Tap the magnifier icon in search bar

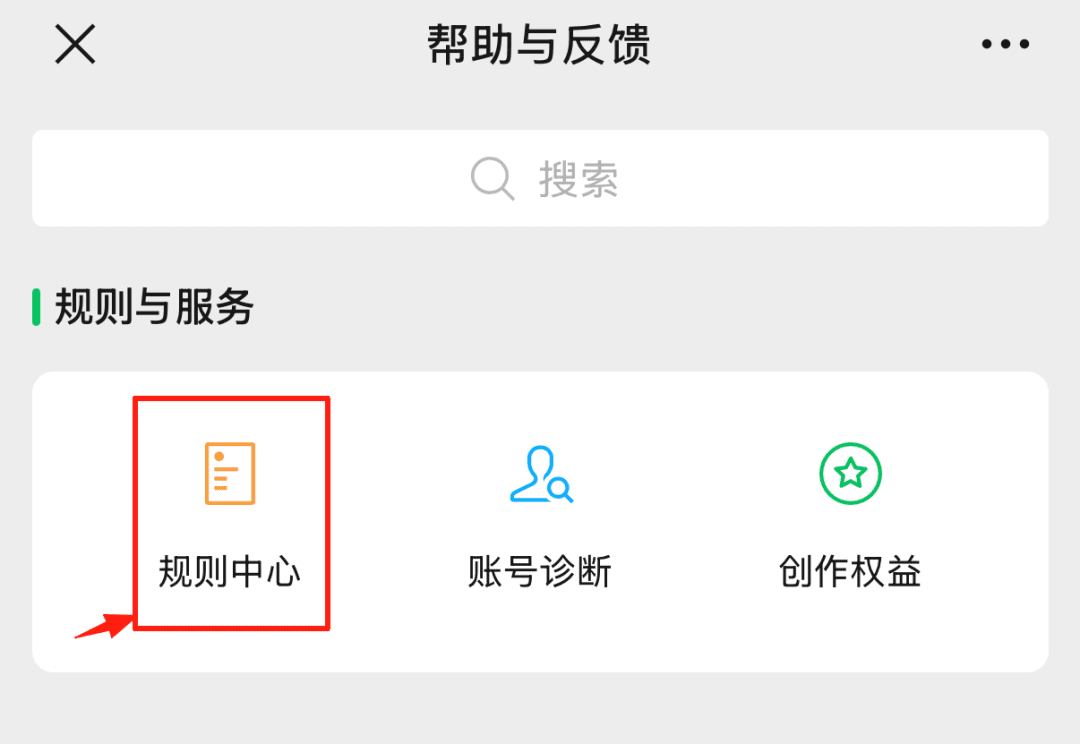pos(492,178)
